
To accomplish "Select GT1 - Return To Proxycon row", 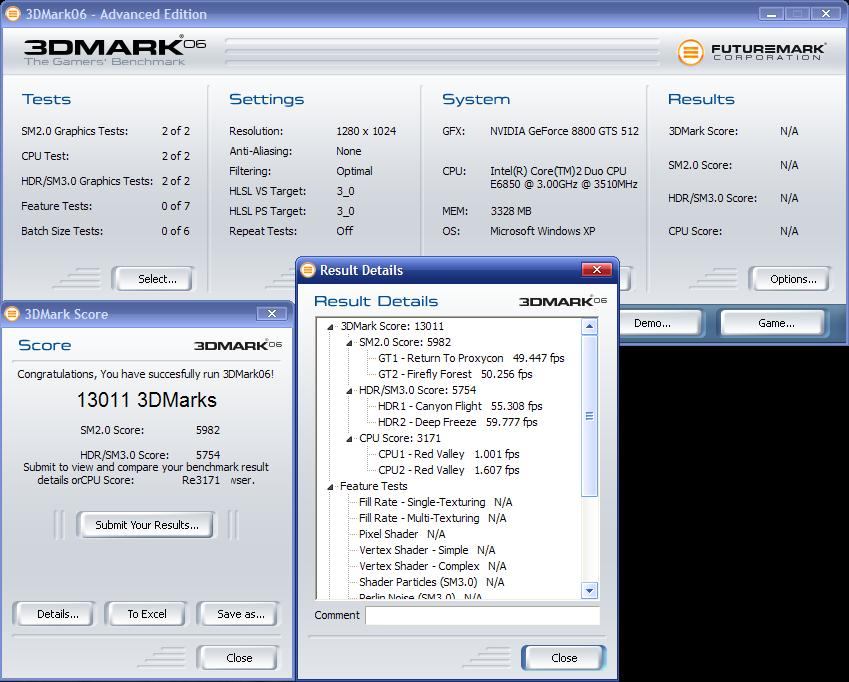I will (x=471, y=358).
